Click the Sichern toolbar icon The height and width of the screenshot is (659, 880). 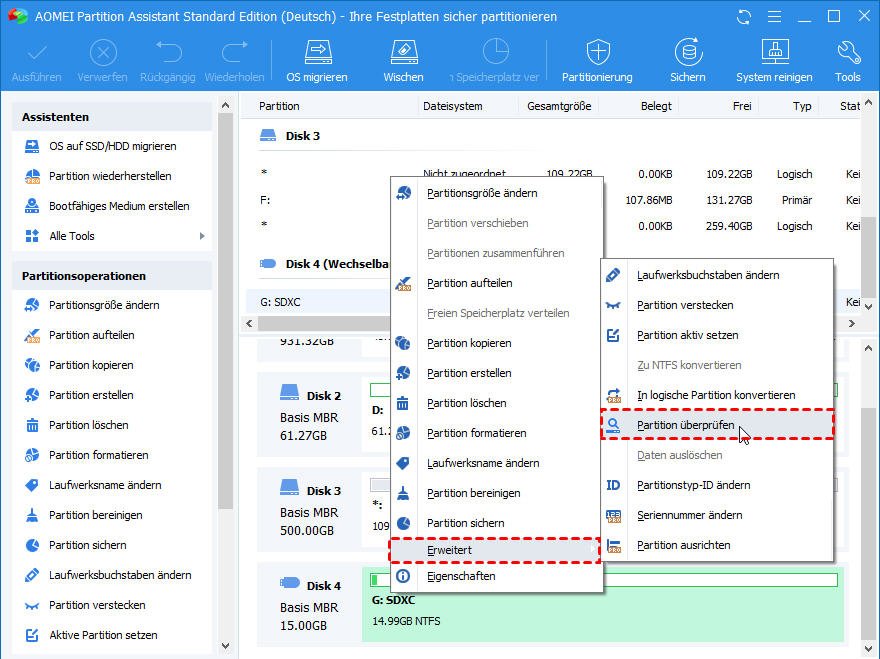point(688,61)
